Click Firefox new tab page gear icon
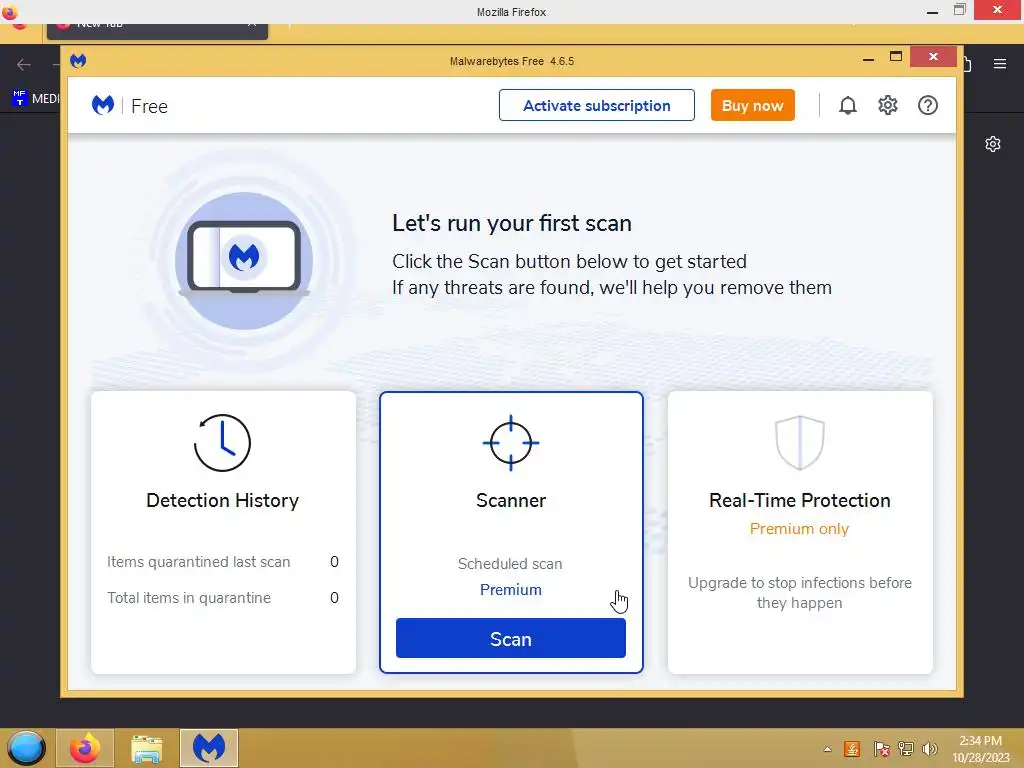 [993, 144]
